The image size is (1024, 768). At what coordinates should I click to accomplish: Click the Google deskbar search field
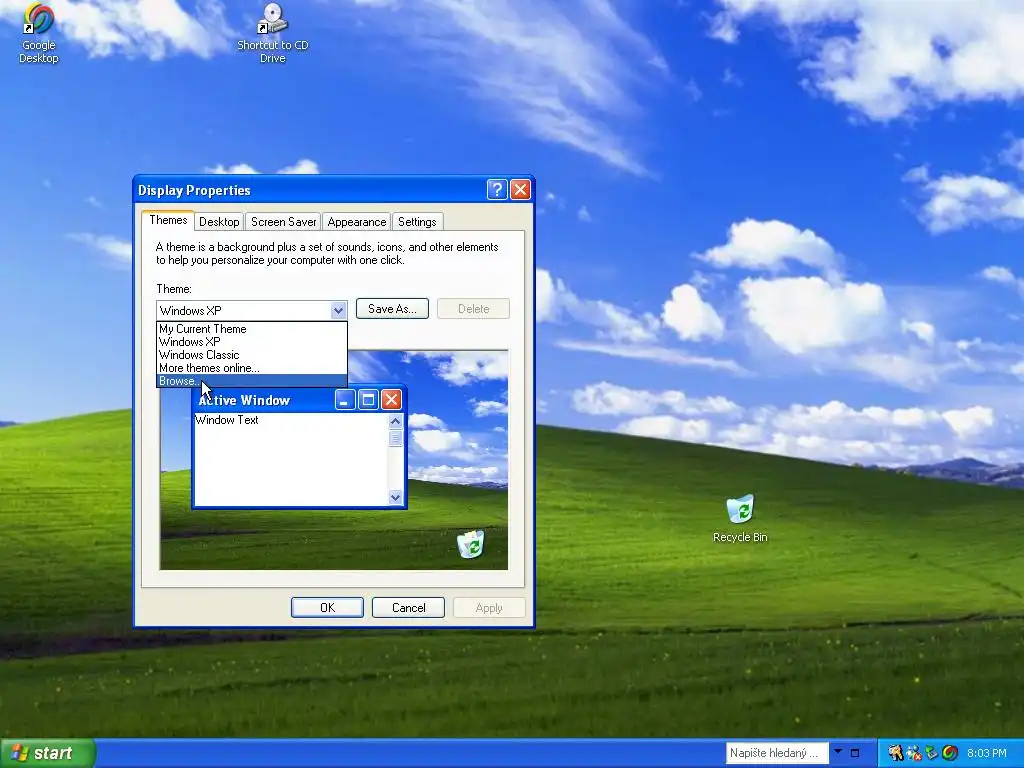777,753
